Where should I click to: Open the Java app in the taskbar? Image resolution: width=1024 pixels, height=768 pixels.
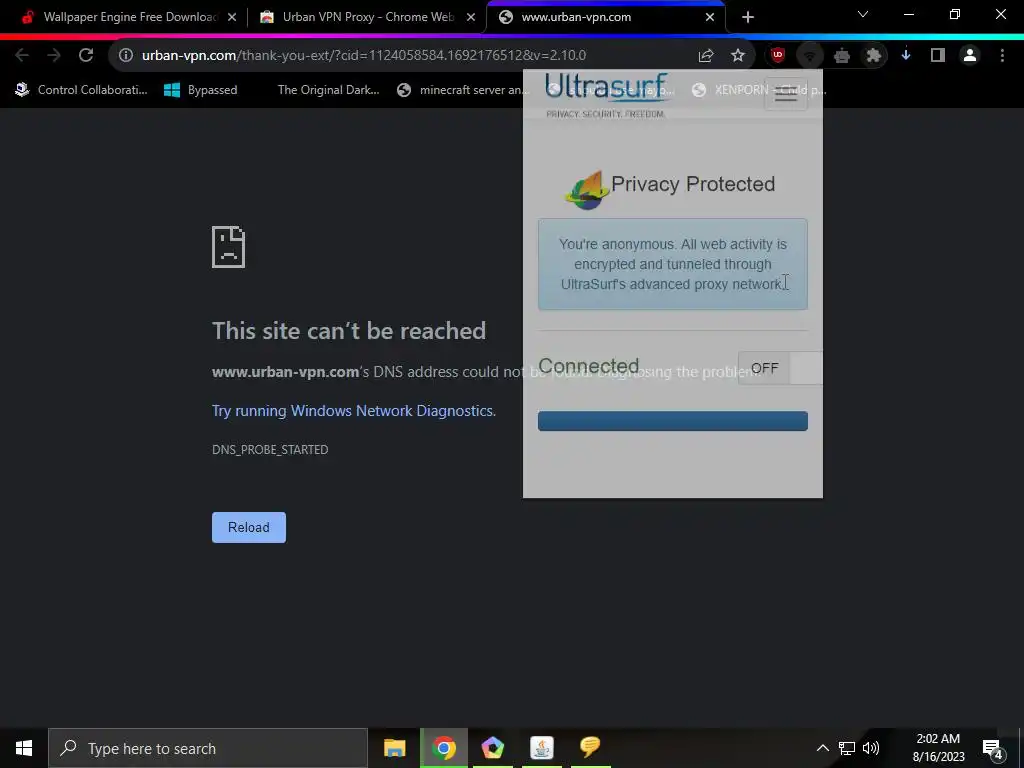[x=541, y=748]
